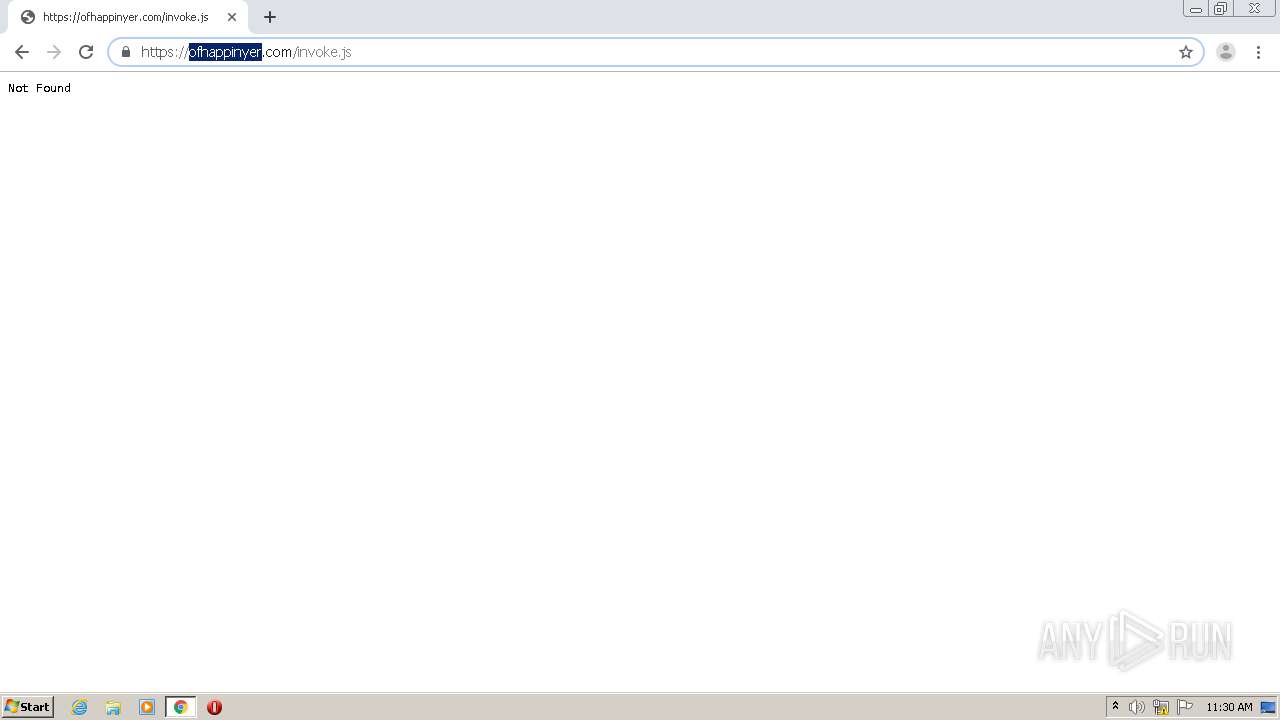Open the Chrome profile avatar menu
The height and width of the screenshot is (720, 1280).
coord(1226,52)
